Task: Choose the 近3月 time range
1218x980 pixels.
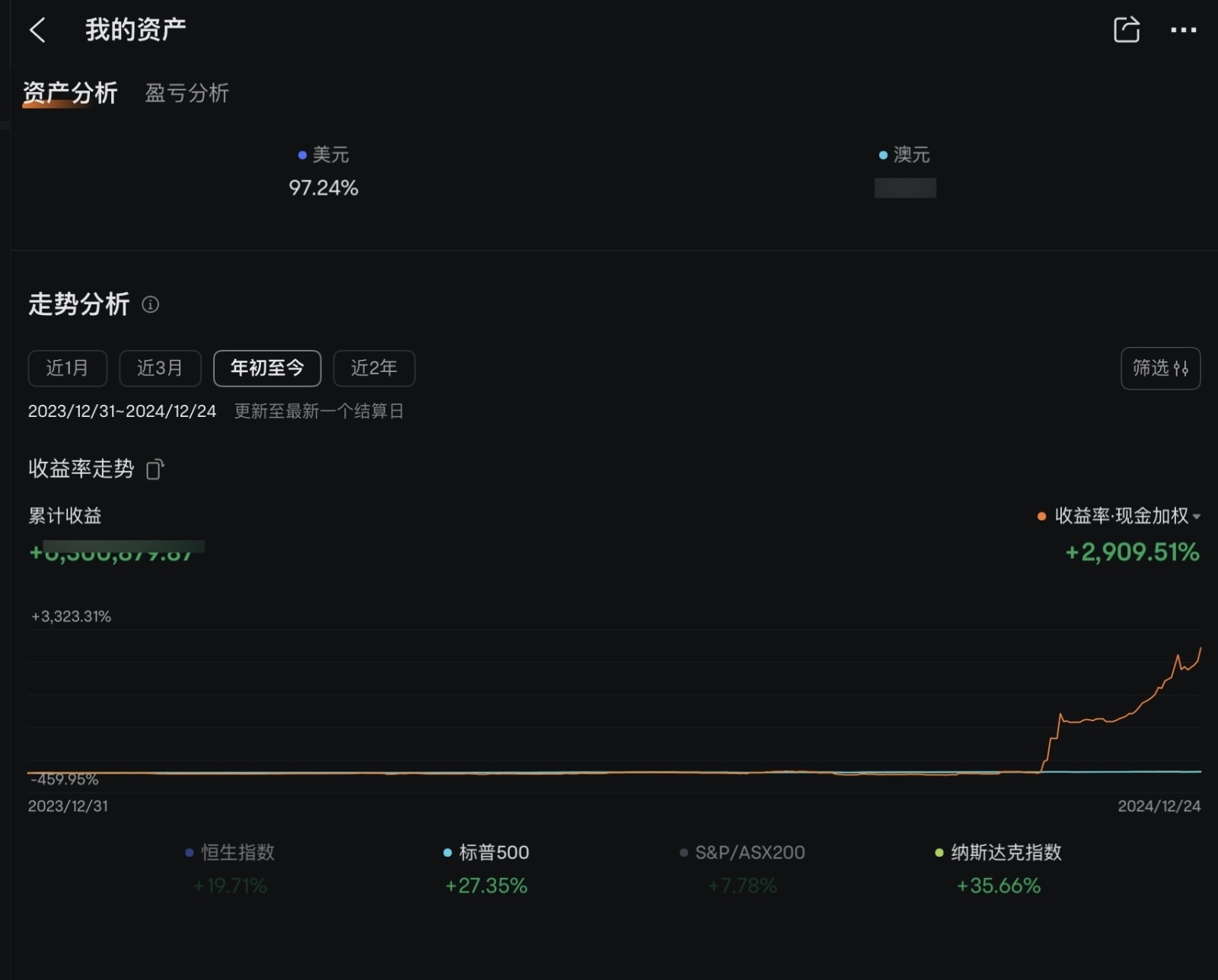Action: (160, 368)
